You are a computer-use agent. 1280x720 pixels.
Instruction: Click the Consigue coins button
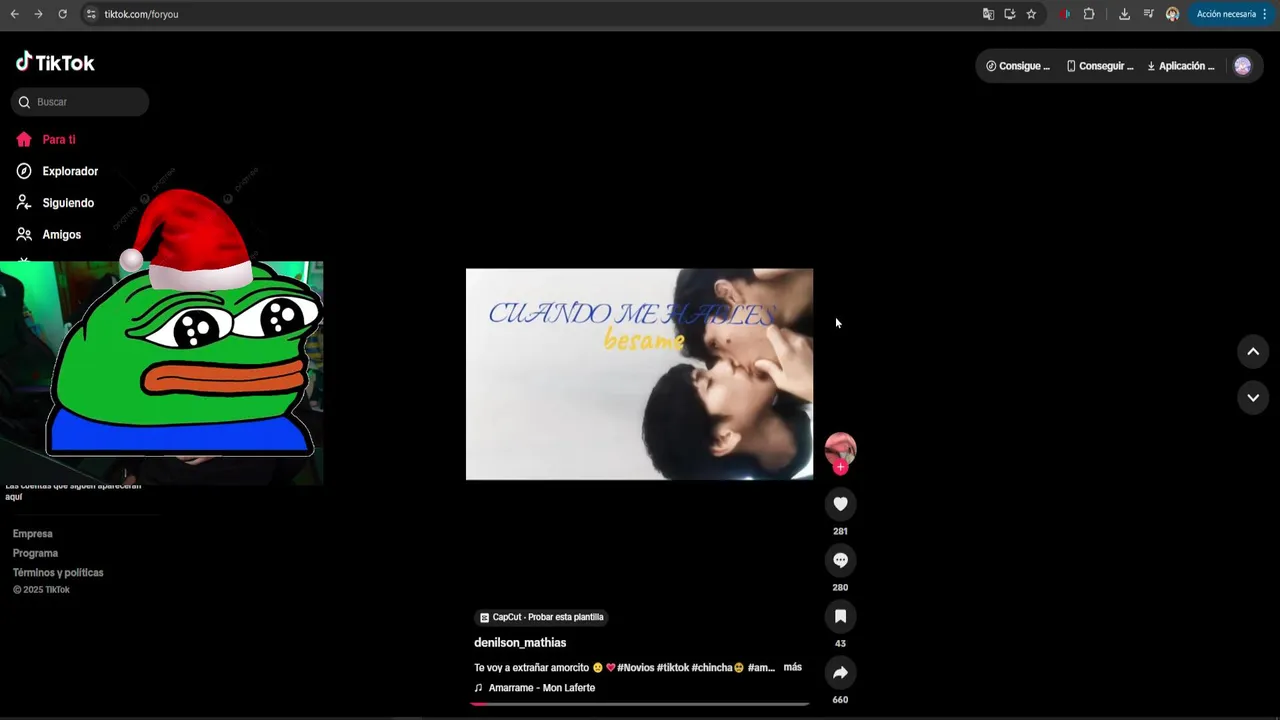[1018, 66]
